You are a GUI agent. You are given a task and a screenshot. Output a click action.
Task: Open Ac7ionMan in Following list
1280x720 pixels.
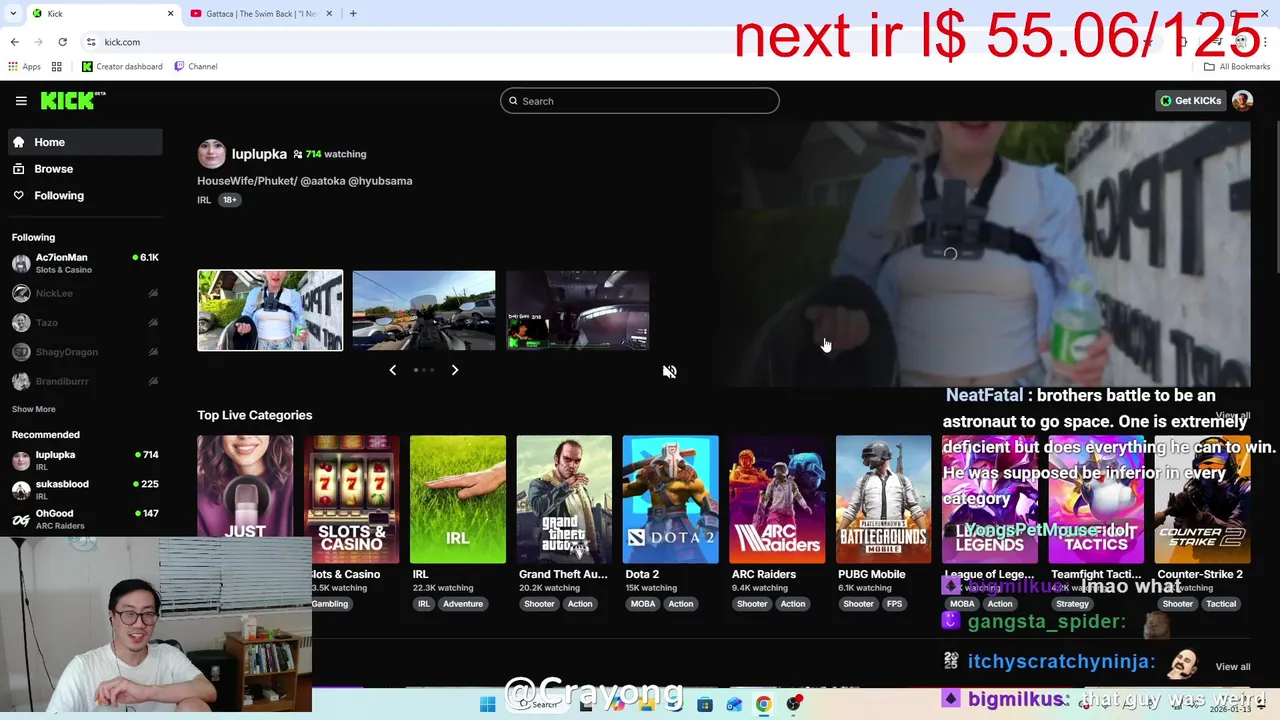pos(85,263)
